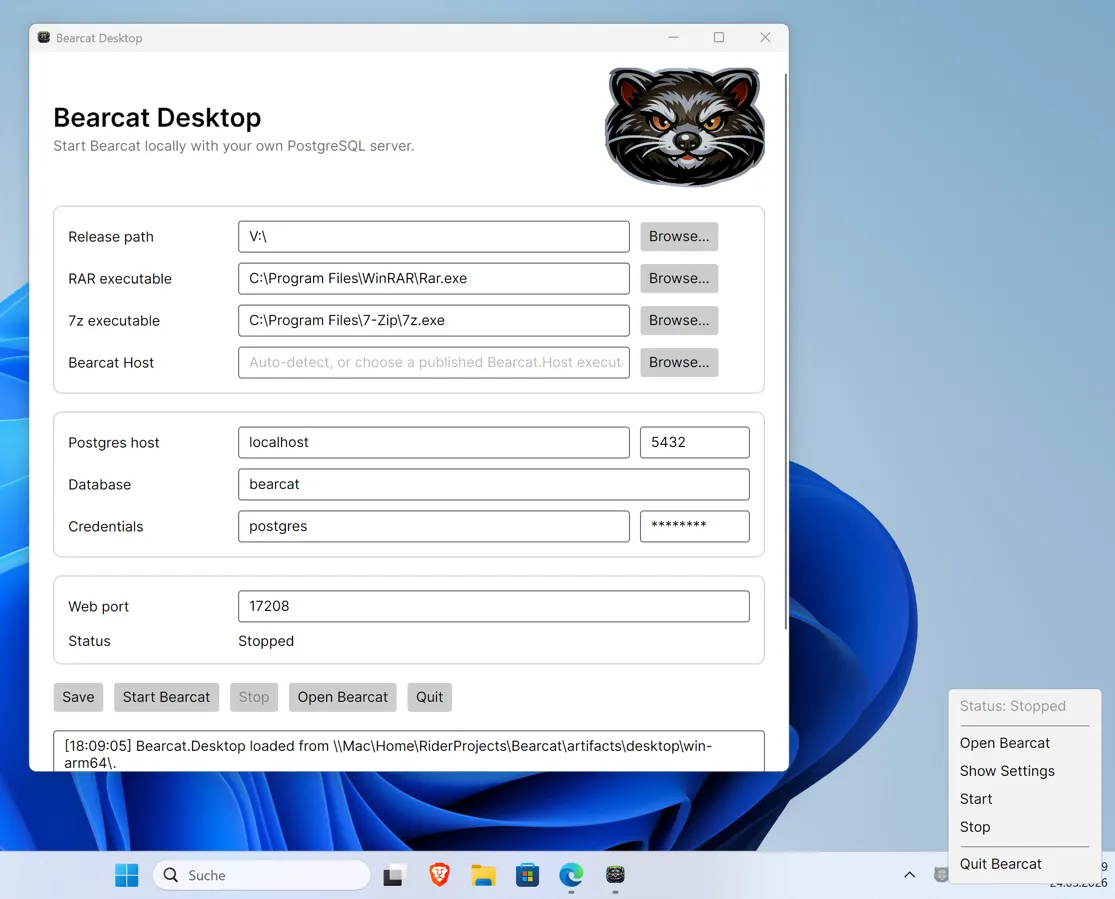Click Start Bearcat button
The image size is (1115, 899).
pyautogui.click(x=166, y=697)
